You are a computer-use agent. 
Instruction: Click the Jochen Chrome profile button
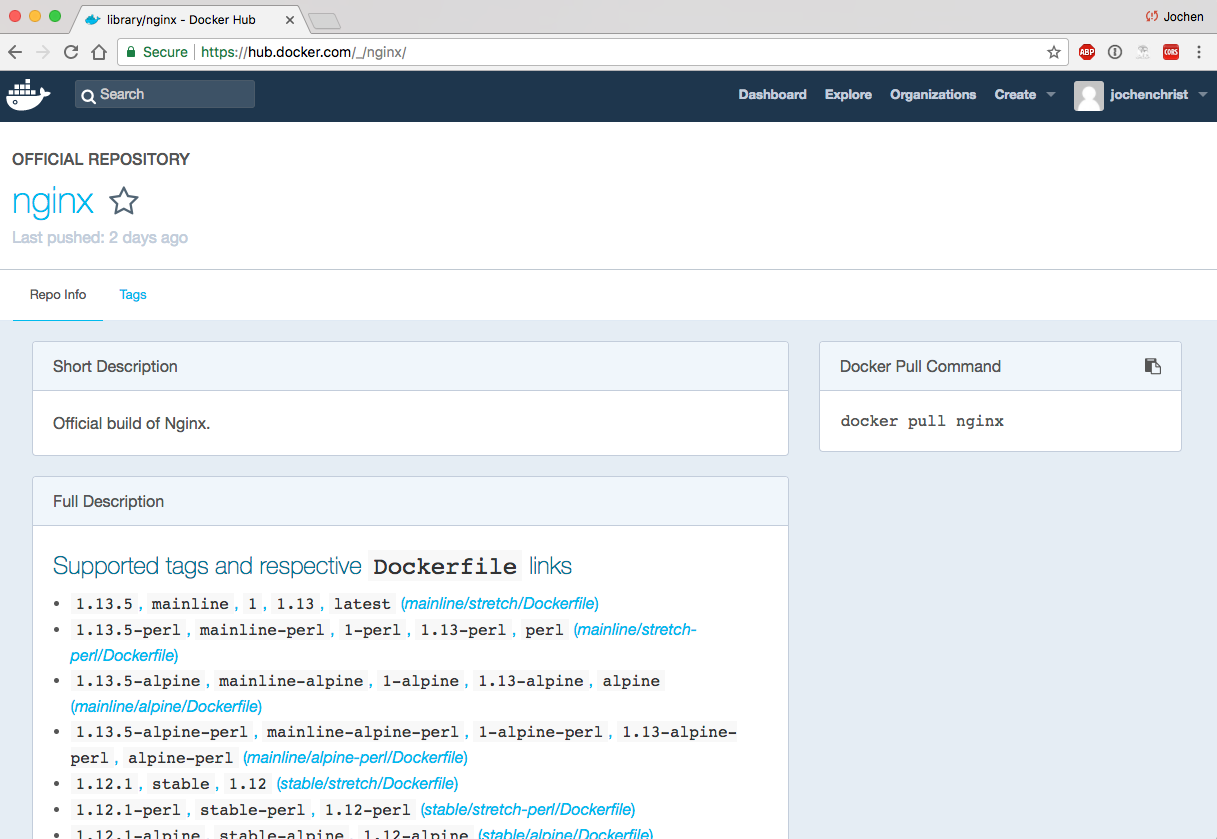pyautogui.click(x=1174, y=16)
